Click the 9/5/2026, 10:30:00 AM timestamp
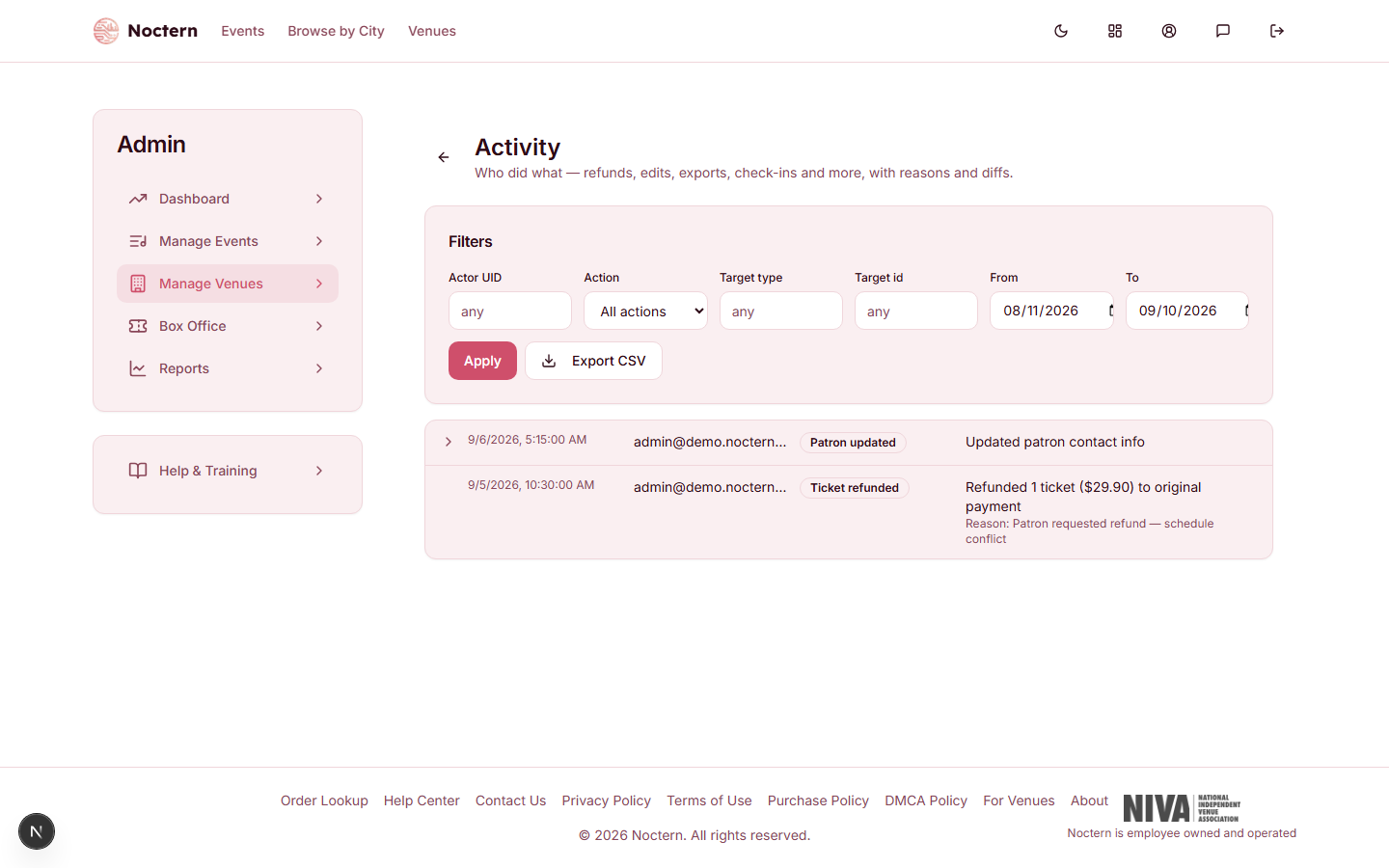 click(531, 485)
